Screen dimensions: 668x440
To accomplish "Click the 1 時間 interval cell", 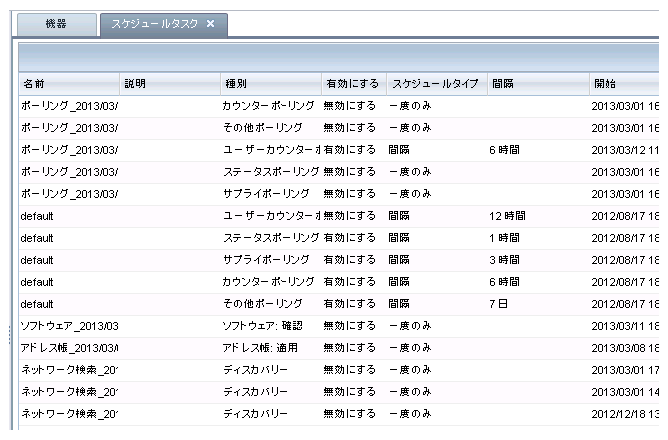I will pos(507,237).
